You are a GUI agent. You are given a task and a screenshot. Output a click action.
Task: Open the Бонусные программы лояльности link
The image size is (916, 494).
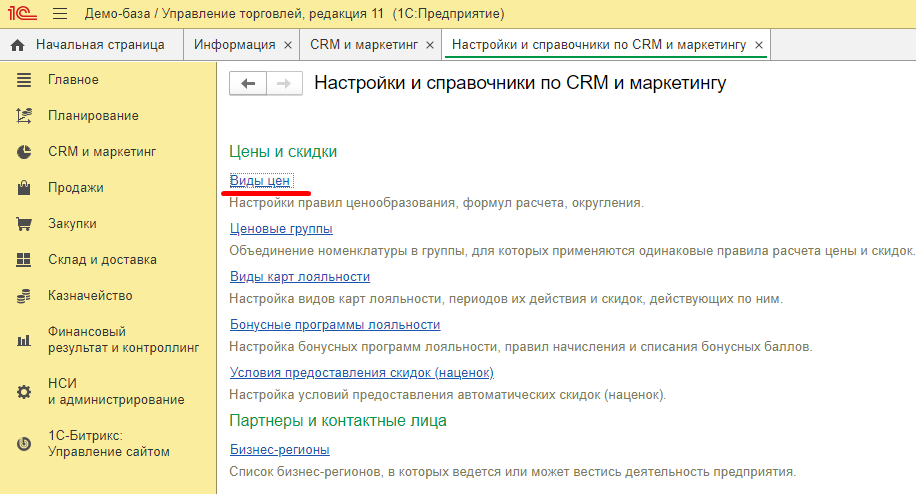pos(335,325)
